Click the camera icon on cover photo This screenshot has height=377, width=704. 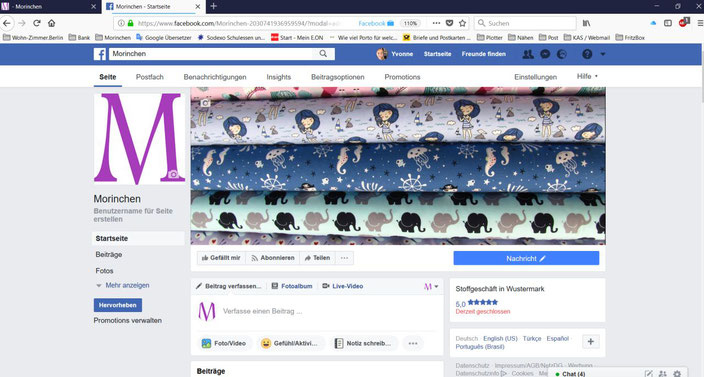tap(205, 103)
